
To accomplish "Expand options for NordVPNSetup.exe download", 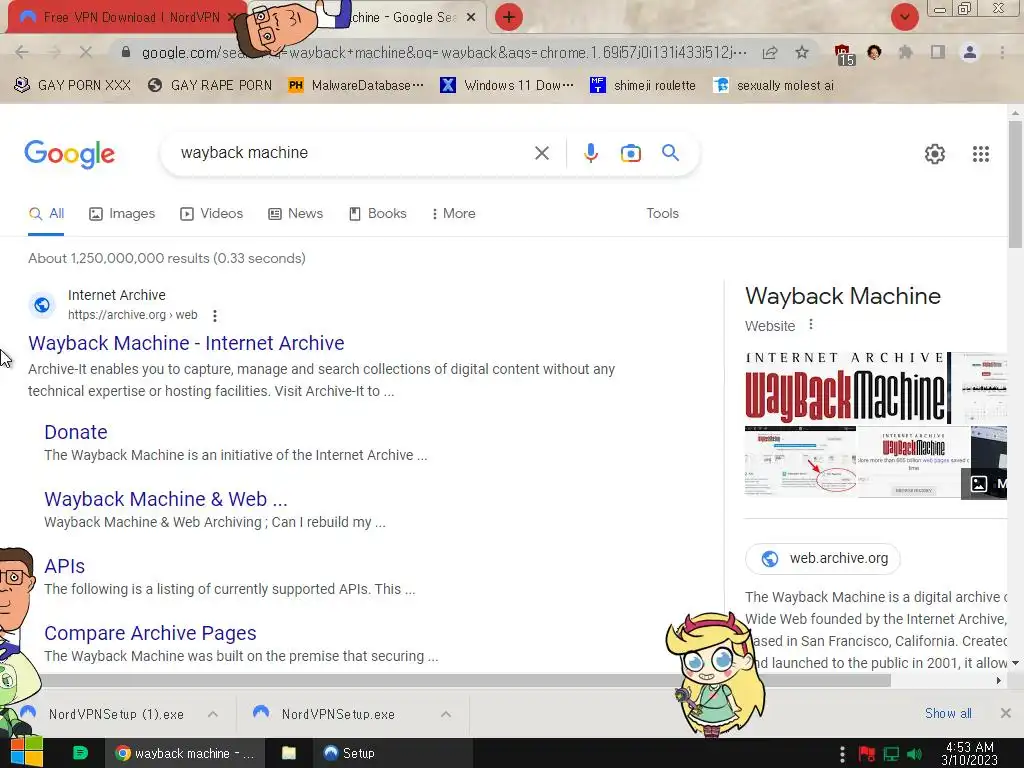I will 446,714.
